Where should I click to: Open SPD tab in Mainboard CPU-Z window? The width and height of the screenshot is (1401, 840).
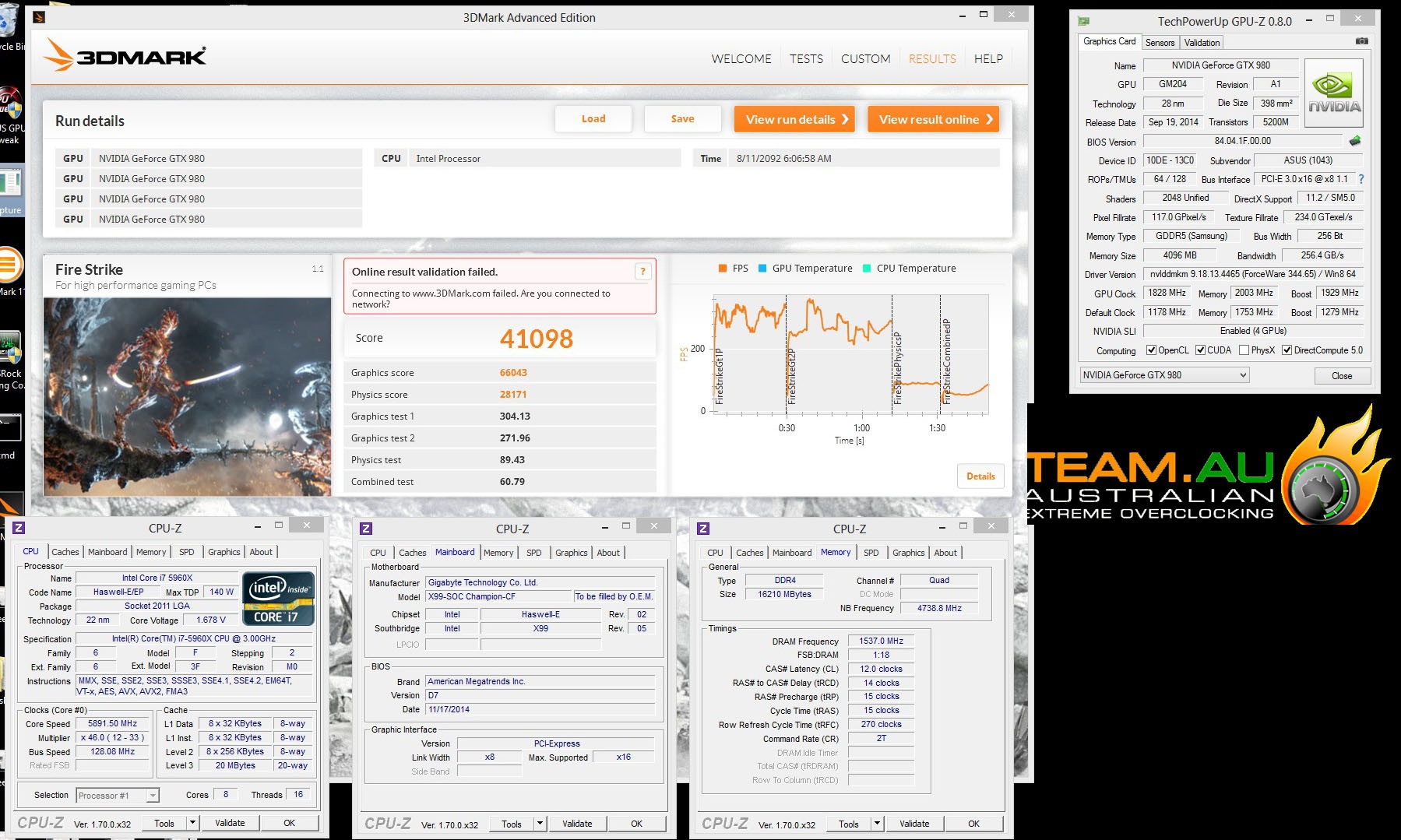coord(534,553)
